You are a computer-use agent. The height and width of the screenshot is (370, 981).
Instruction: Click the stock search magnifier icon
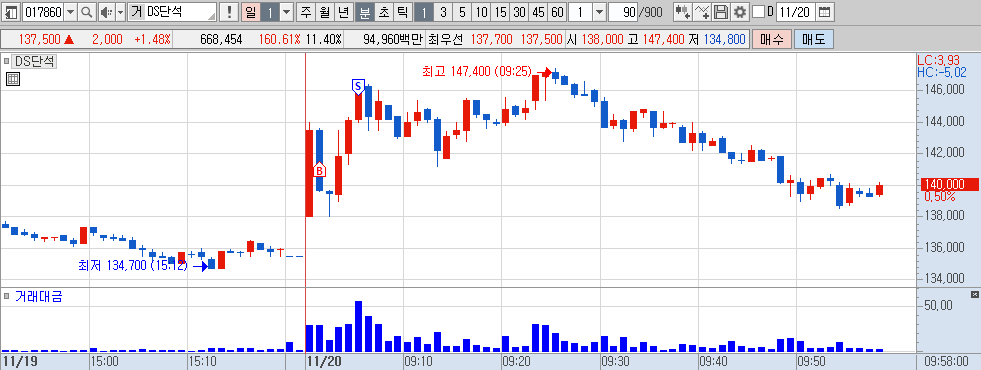tap(87, 12)
